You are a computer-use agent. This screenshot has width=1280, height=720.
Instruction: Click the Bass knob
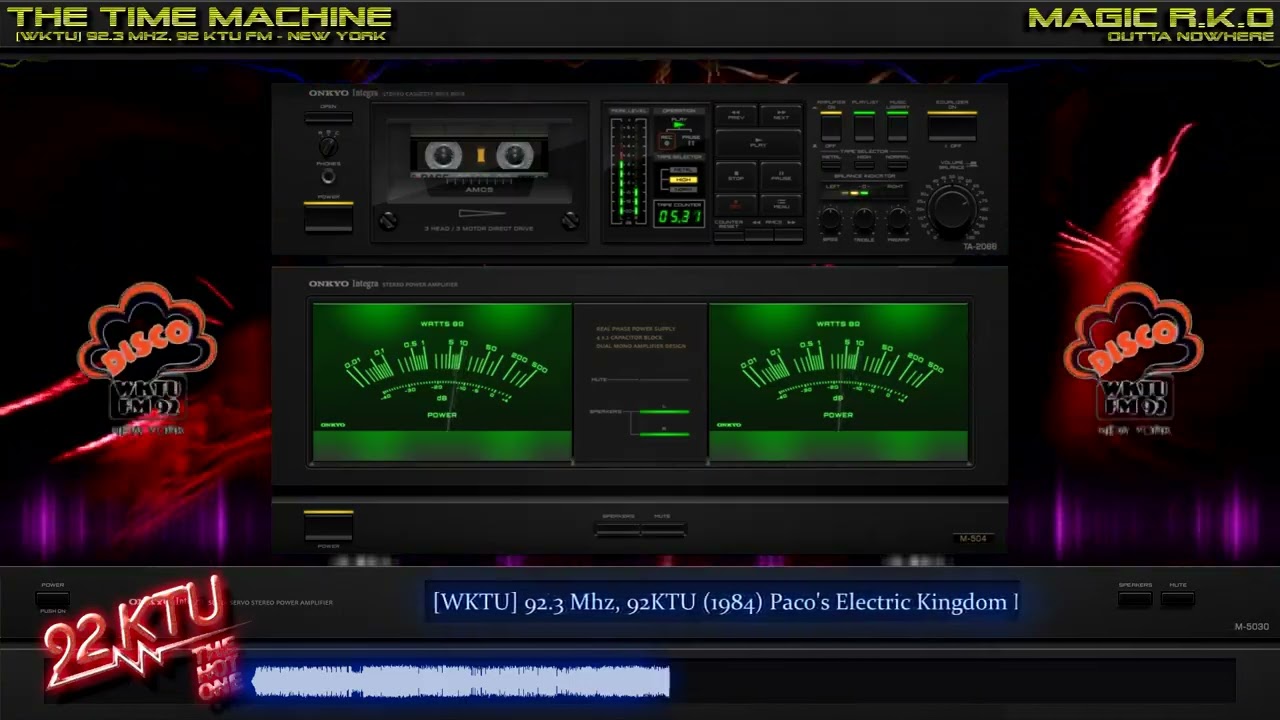pyautogui.click(x=831, y=218)
